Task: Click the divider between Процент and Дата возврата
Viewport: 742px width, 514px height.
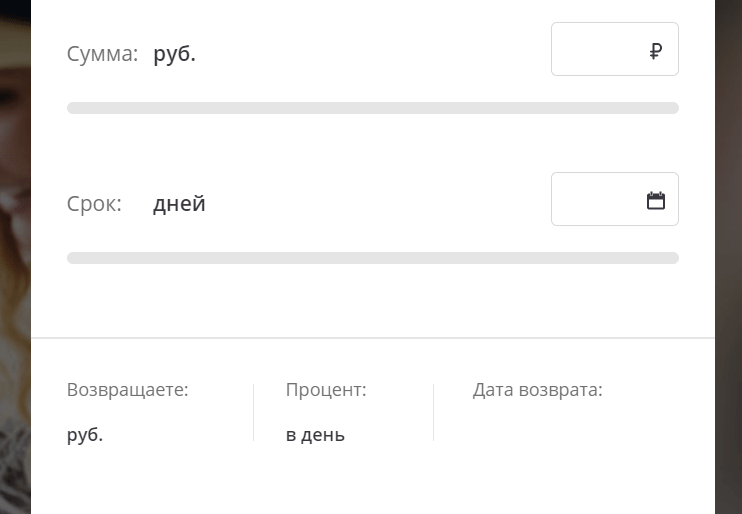Action: click(x=433, y=412)
